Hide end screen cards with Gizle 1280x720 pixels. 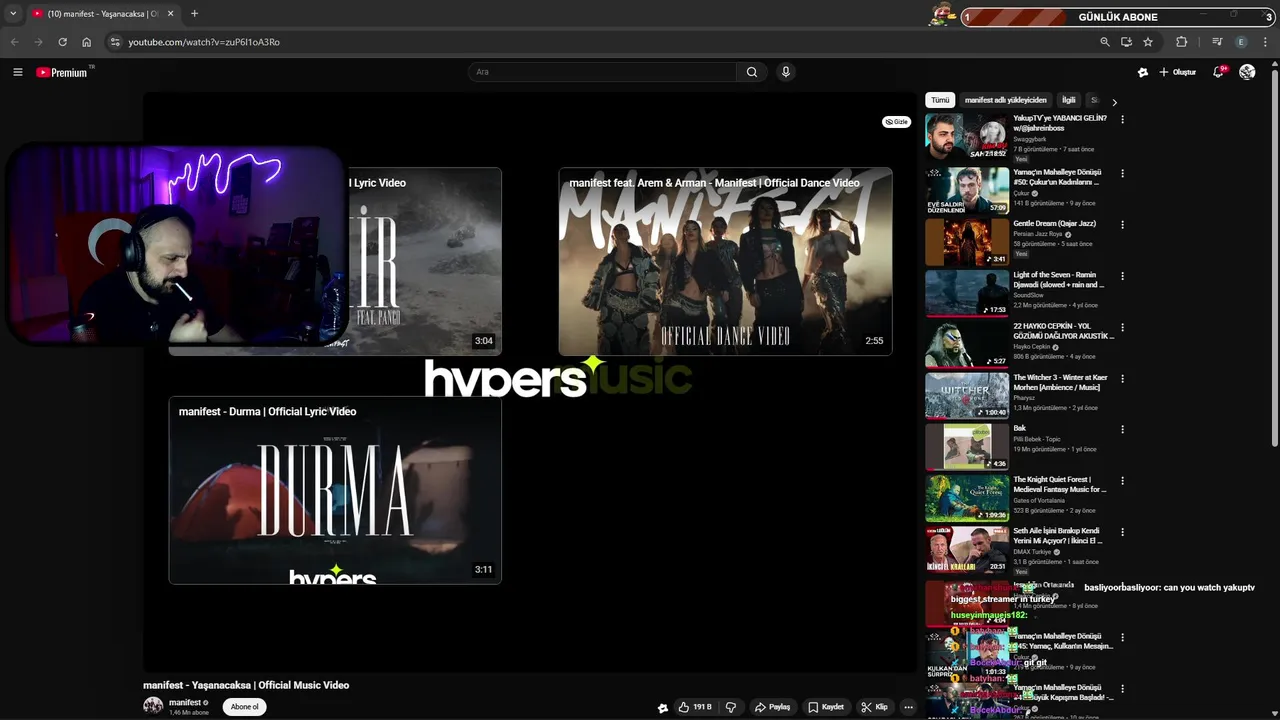click(x=896, y=122)
